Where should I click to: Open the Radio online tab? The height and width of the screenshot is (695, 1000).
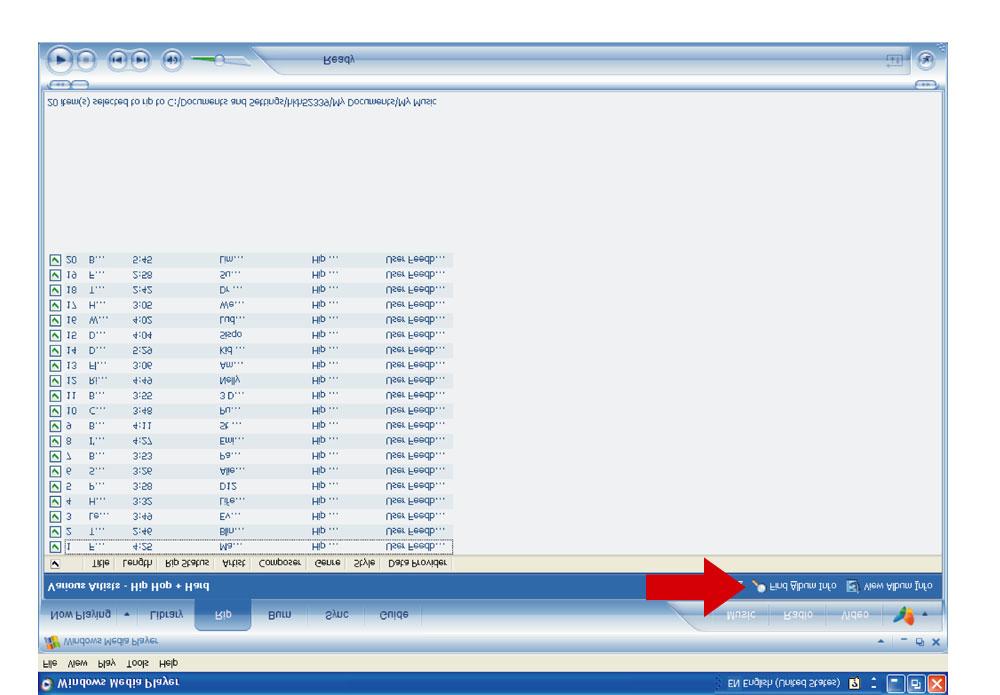[798, 615]
